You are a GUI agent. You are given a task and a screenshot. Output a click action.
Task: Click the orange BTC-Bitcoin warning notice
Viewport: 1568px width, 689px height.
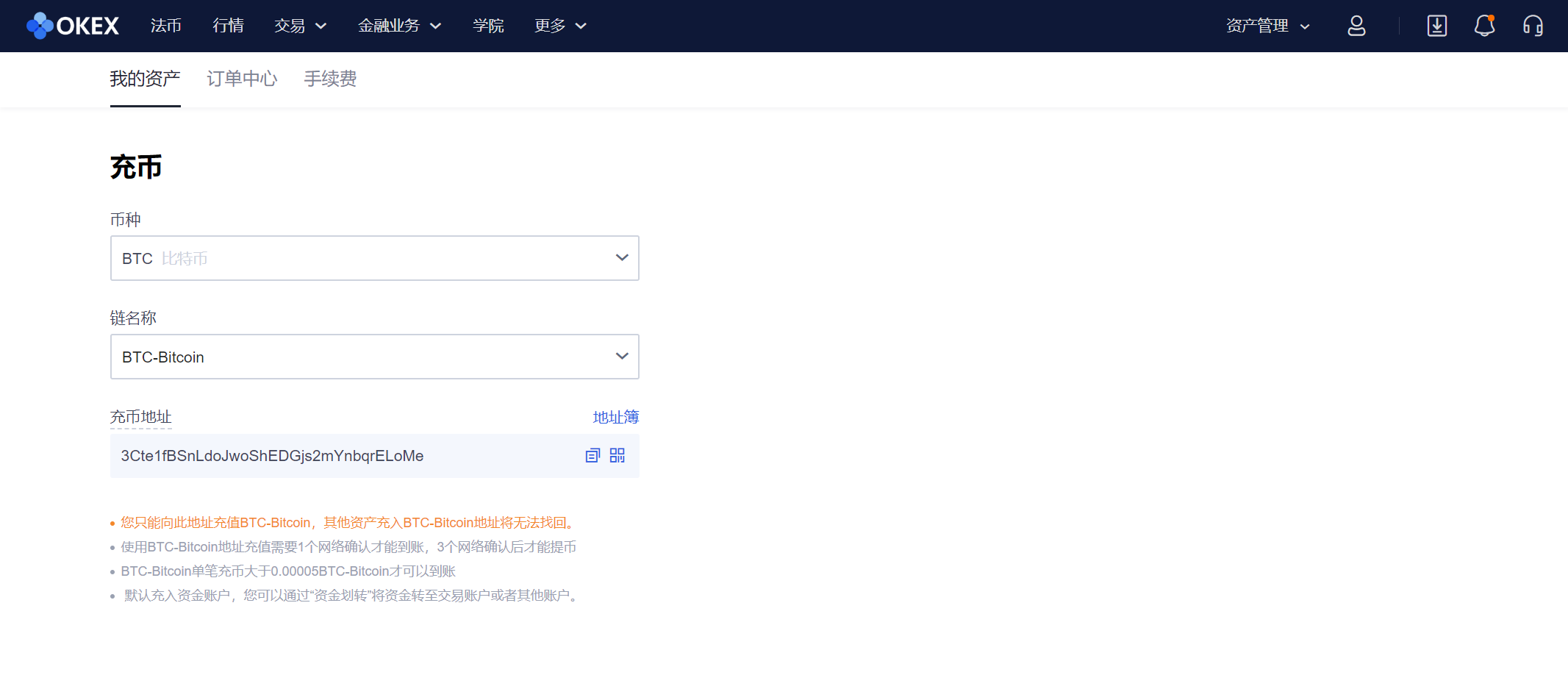(347, 523)
